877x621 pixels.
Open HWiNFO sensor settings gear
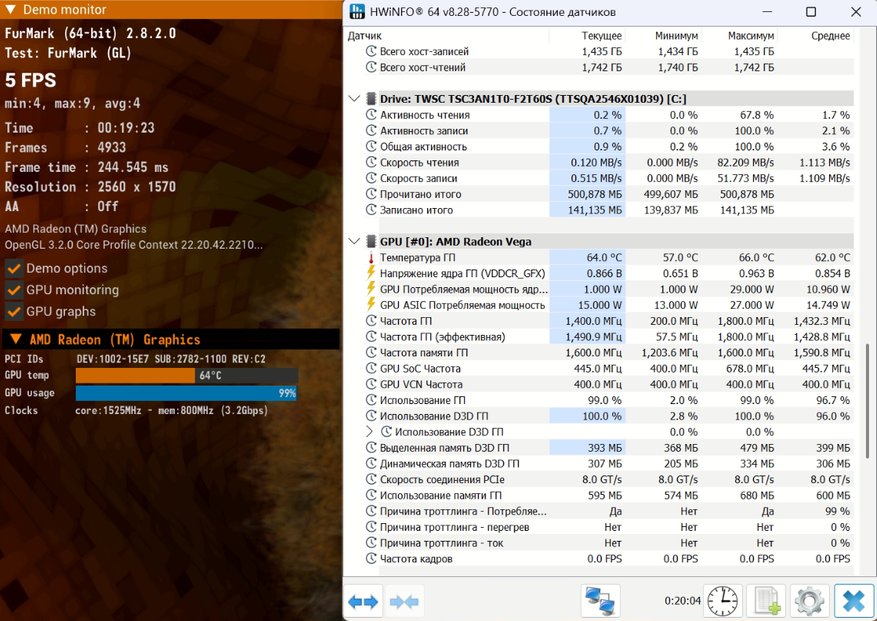pyautogui.click(x=809, y=601)
